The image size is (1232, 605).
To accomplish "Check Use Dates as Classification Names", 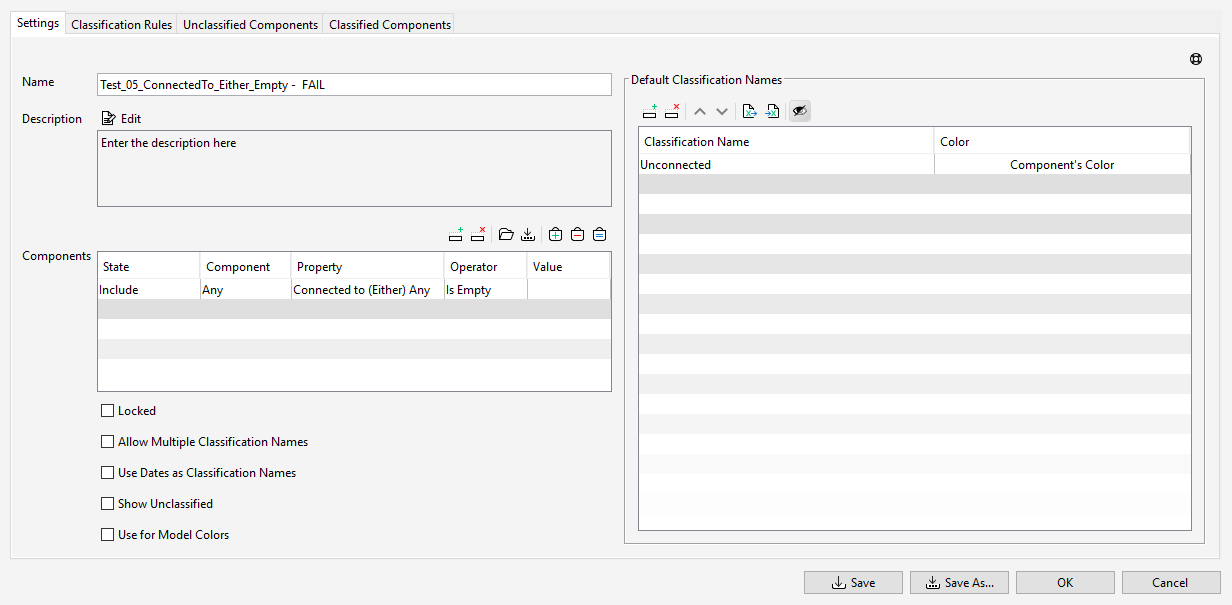I will [x=108, y=473].
